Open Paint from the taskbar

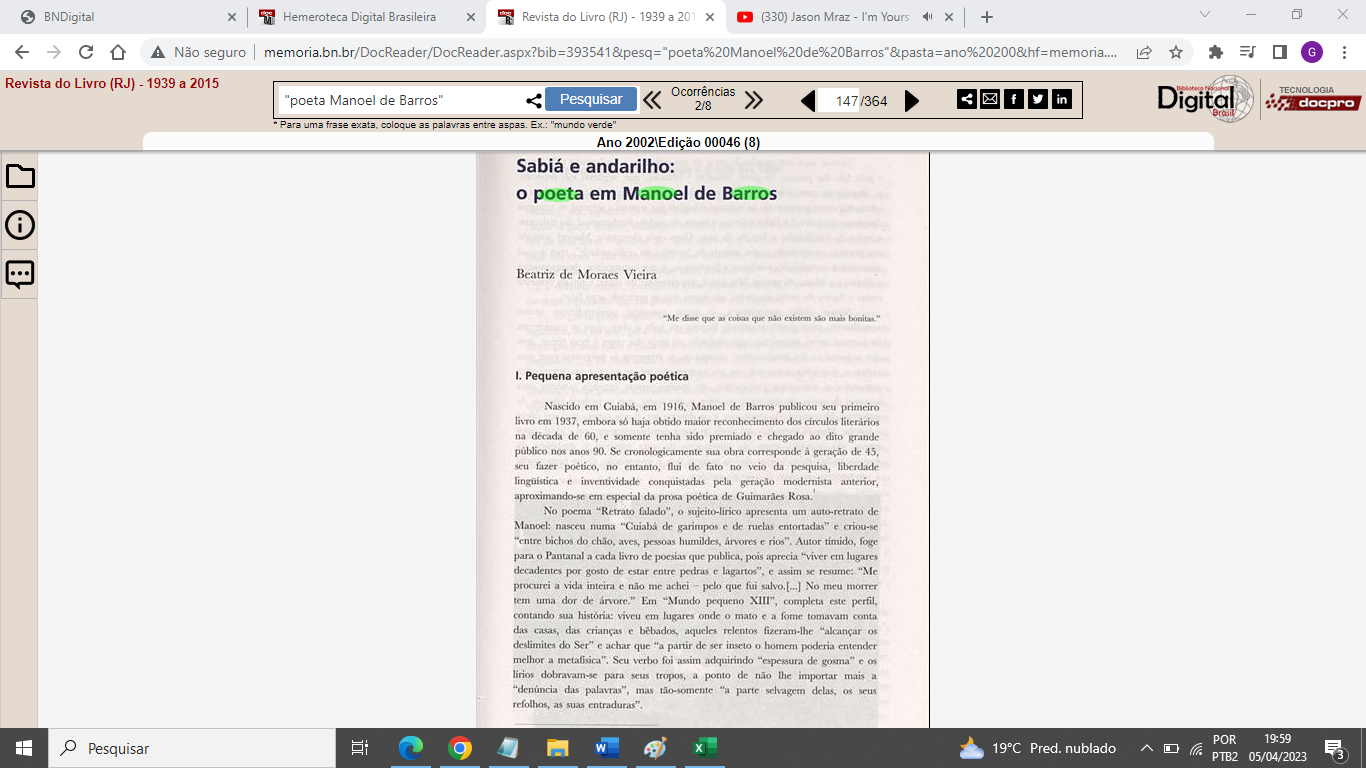click(x=656, y=748)
